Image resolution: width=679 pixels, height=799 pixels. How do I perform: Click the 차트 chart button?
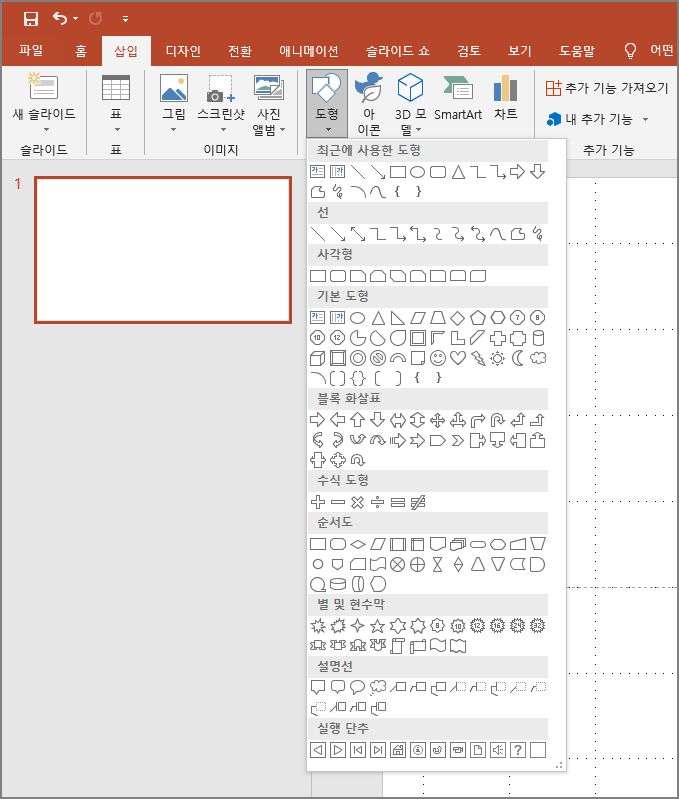coord(506,97)
